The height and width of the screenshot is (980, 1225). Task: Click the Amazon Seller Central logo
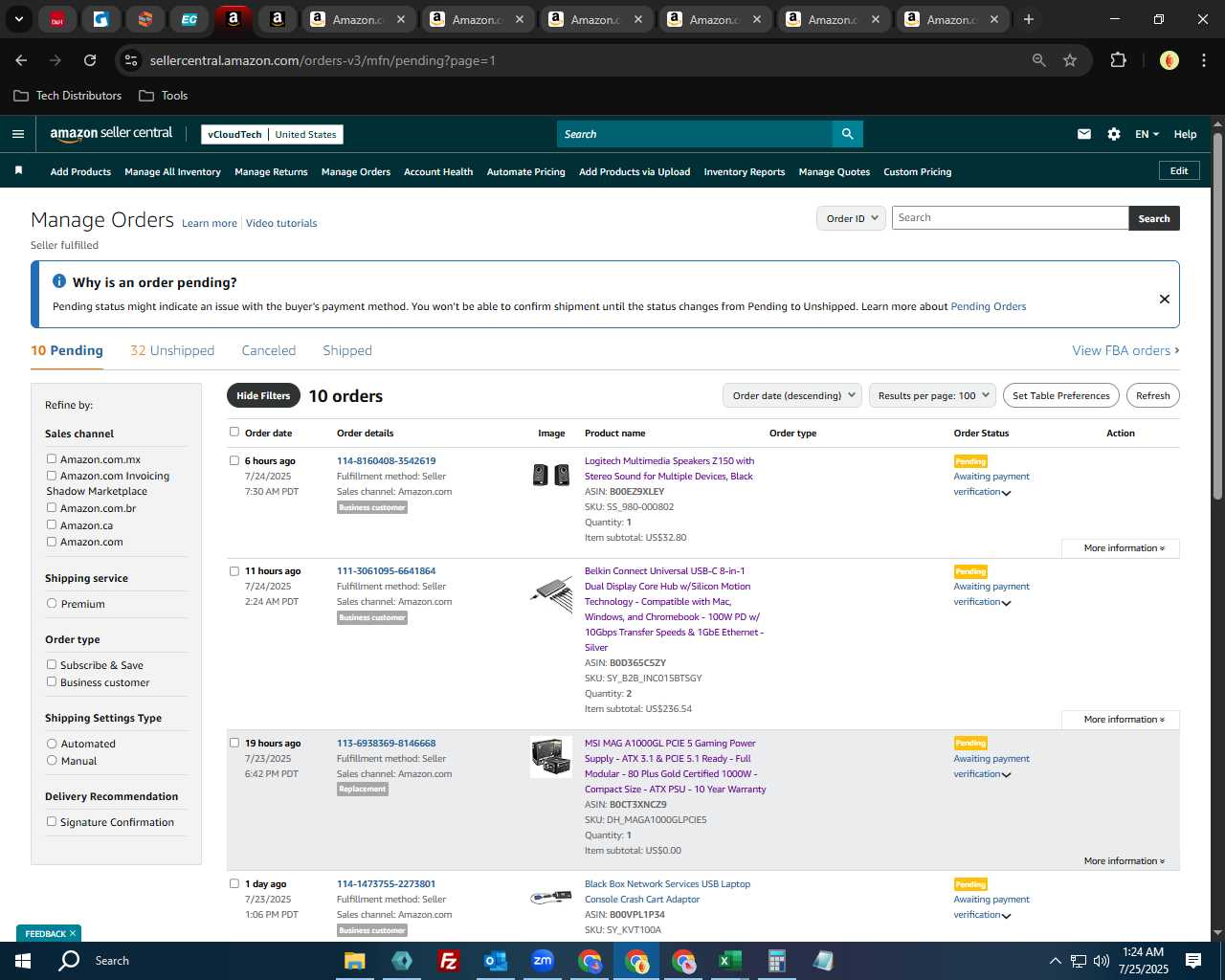tap(111, 134)
